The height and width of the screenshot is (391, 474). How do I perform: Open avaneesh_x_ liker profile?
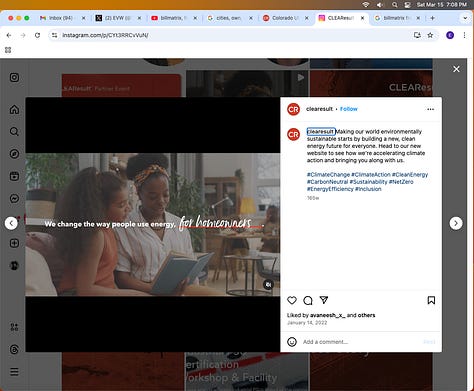(x=328, y=315)
